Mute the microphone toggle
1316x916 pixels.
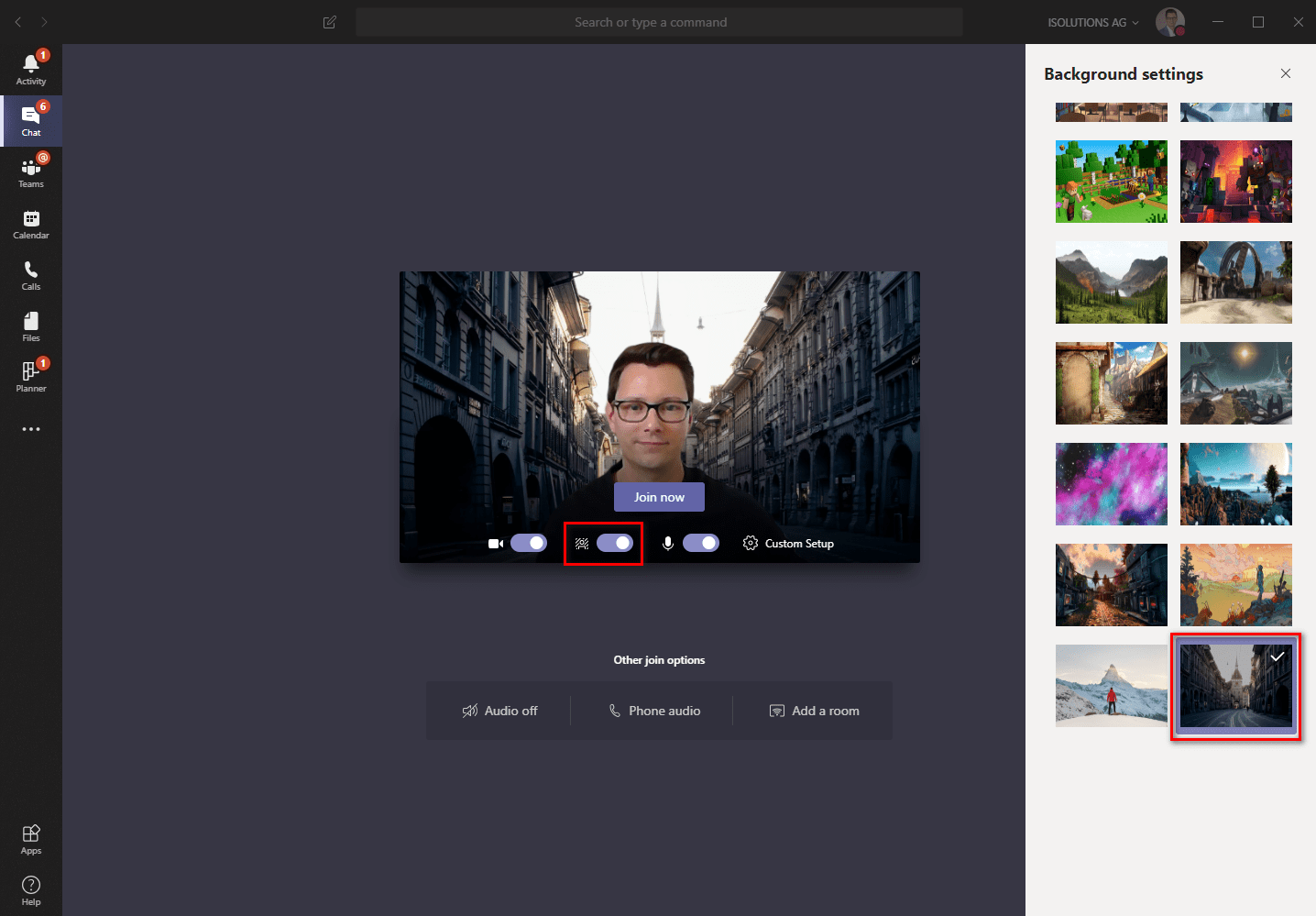click(701, 543)
